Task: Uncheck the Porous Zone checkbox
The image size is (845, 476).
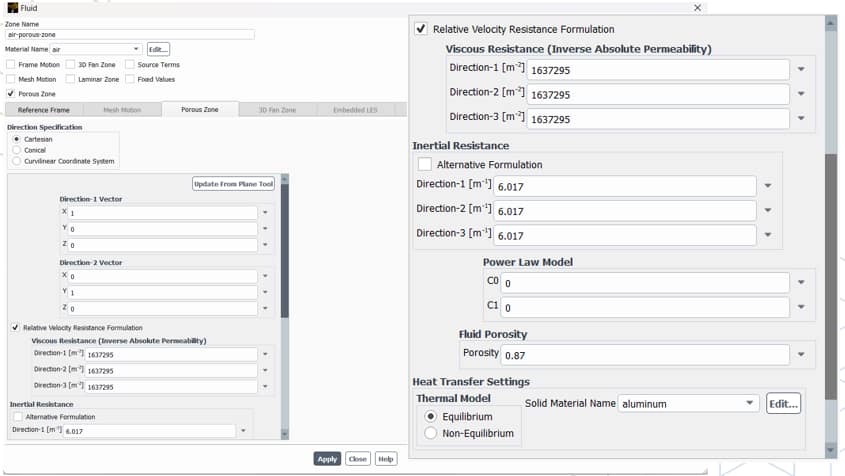Action: point(11,93)
